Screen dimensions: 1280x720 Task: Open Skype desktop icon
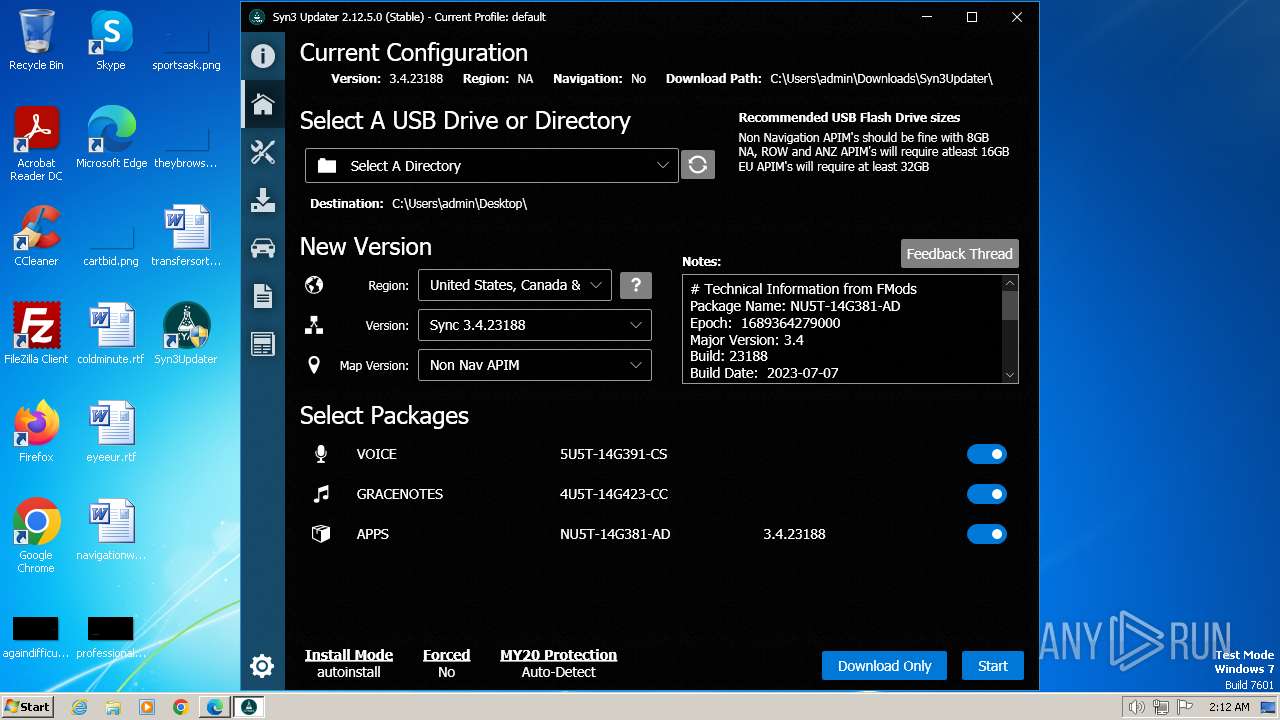coord(111,40)
